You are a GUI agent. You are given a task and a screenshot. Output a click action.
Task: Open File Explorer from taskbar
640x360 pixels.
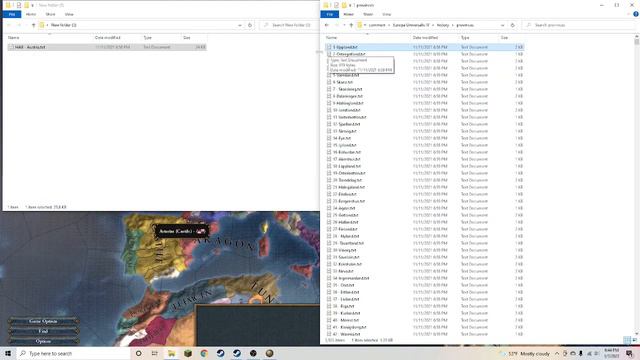click(x=171, y=353)
